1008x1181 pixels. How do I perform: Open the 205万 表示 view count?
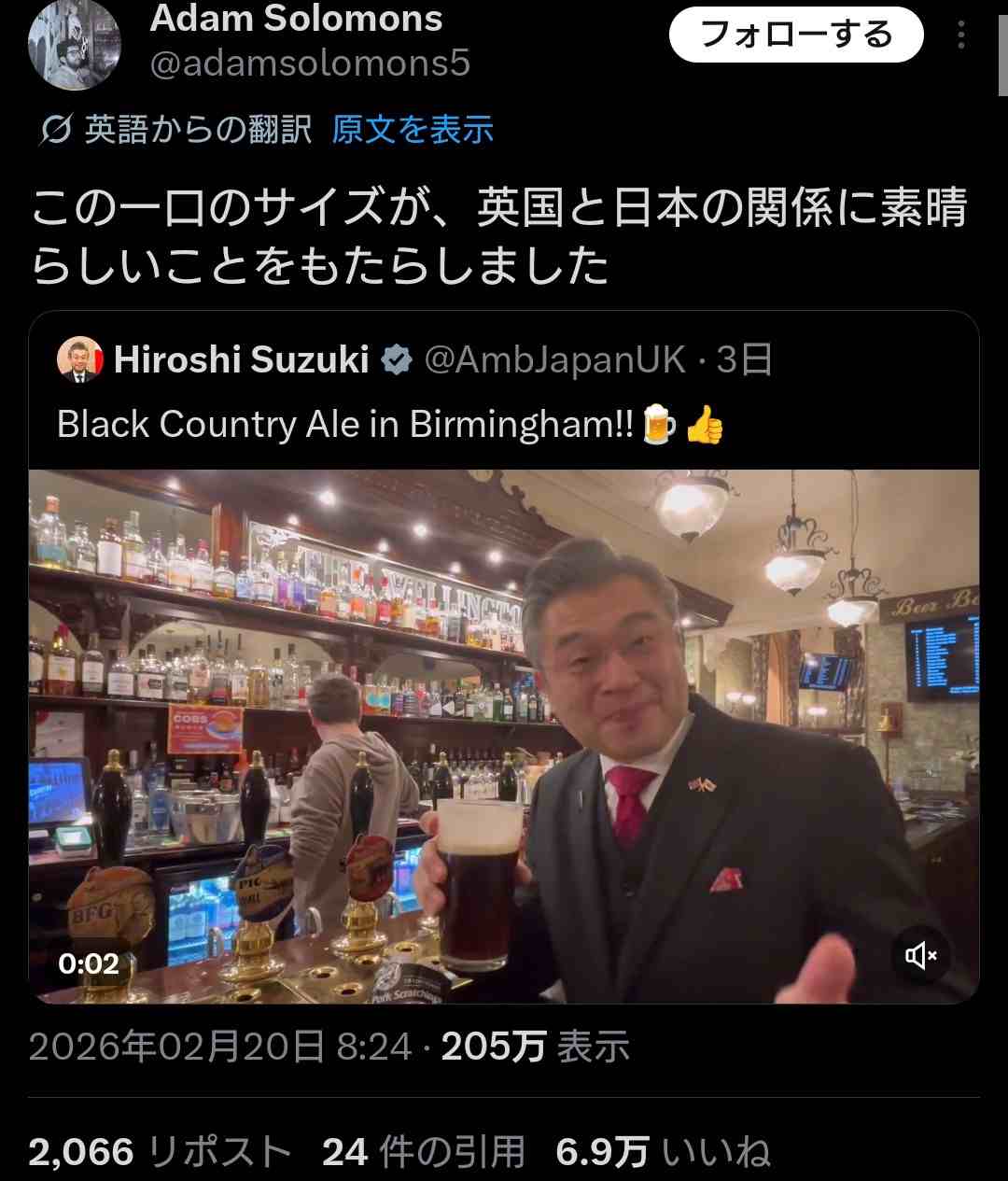click(x=535, y=1047)
